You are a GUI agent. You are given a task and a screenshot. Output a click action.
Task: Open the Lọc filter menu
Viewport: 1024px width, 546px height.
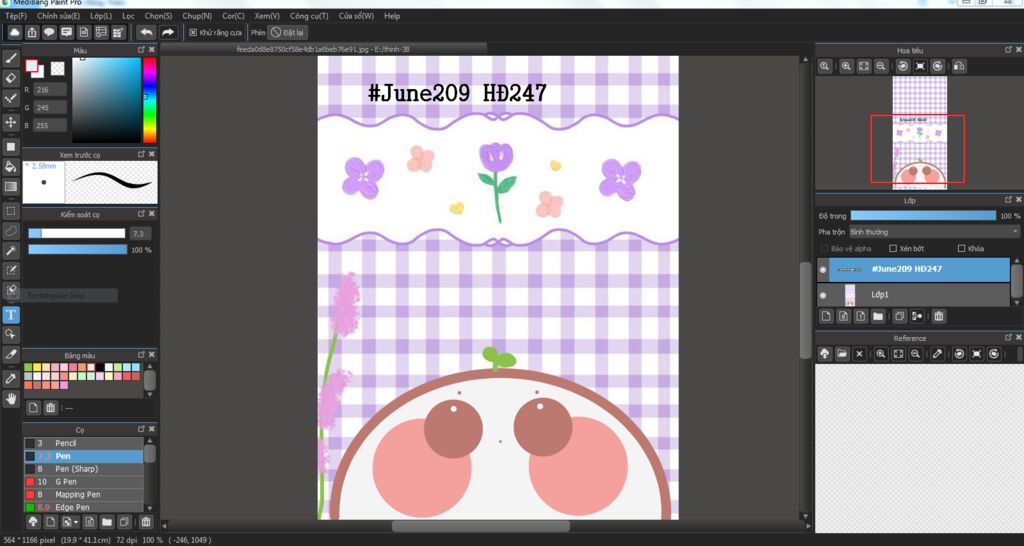[128, 16]
